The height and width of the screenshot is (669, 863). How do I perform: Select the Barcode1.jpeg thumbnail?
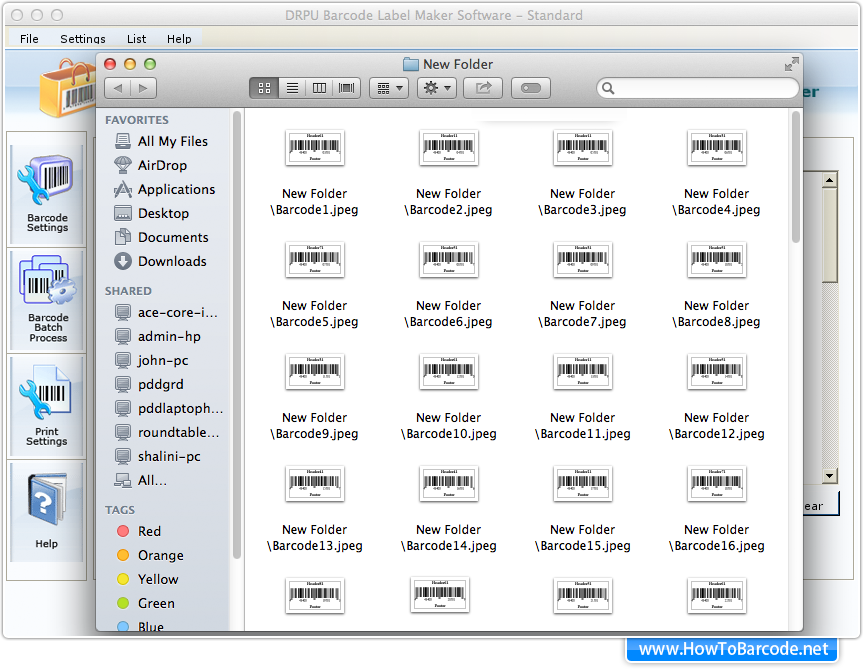click(314, 147)
